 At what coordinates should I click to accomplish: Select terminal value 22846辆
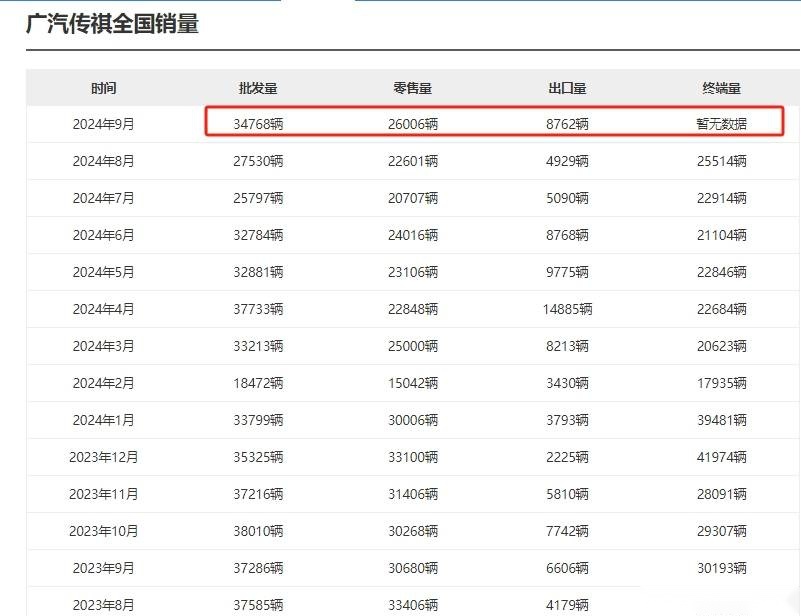pyautogui.click(x=722, y=272)
